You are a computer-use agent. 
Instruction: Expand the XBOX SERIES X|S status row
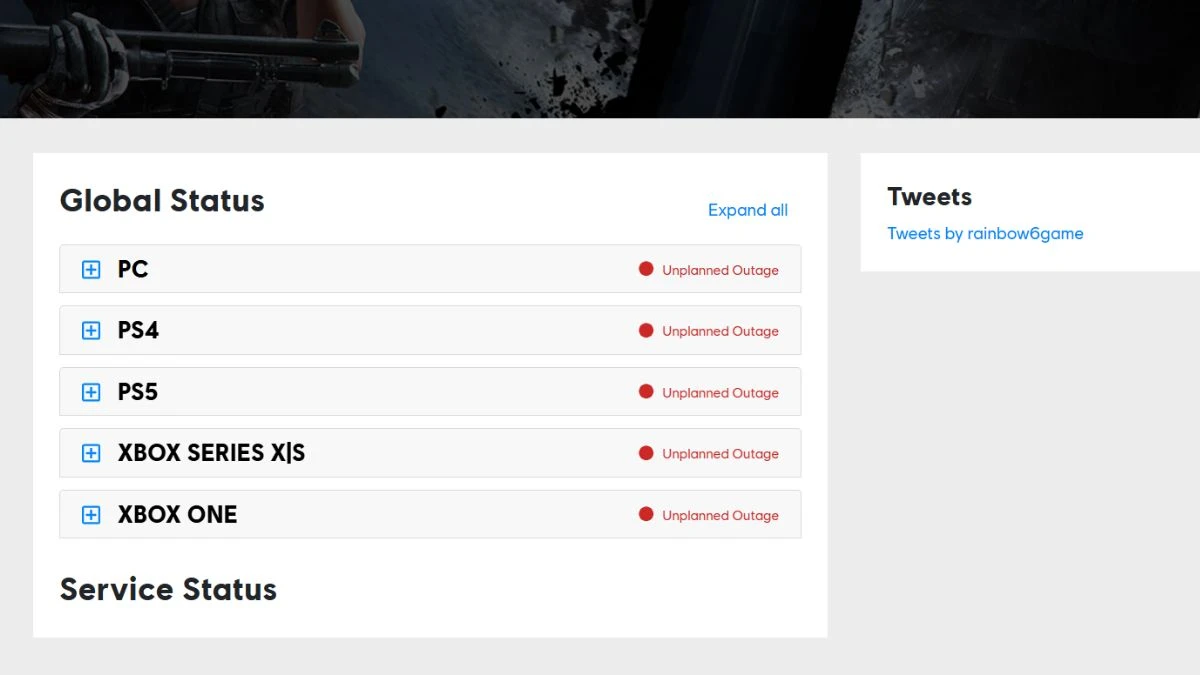(90, 453)
